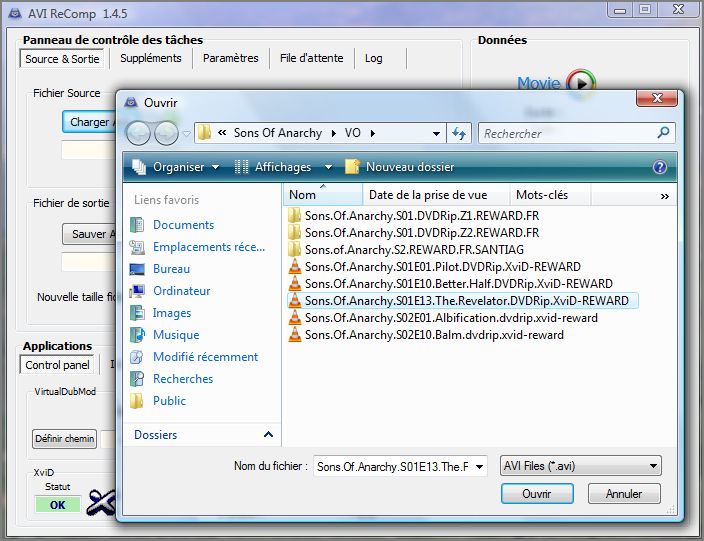
Task: Open Images favorite link
Action: click(172, 313)
